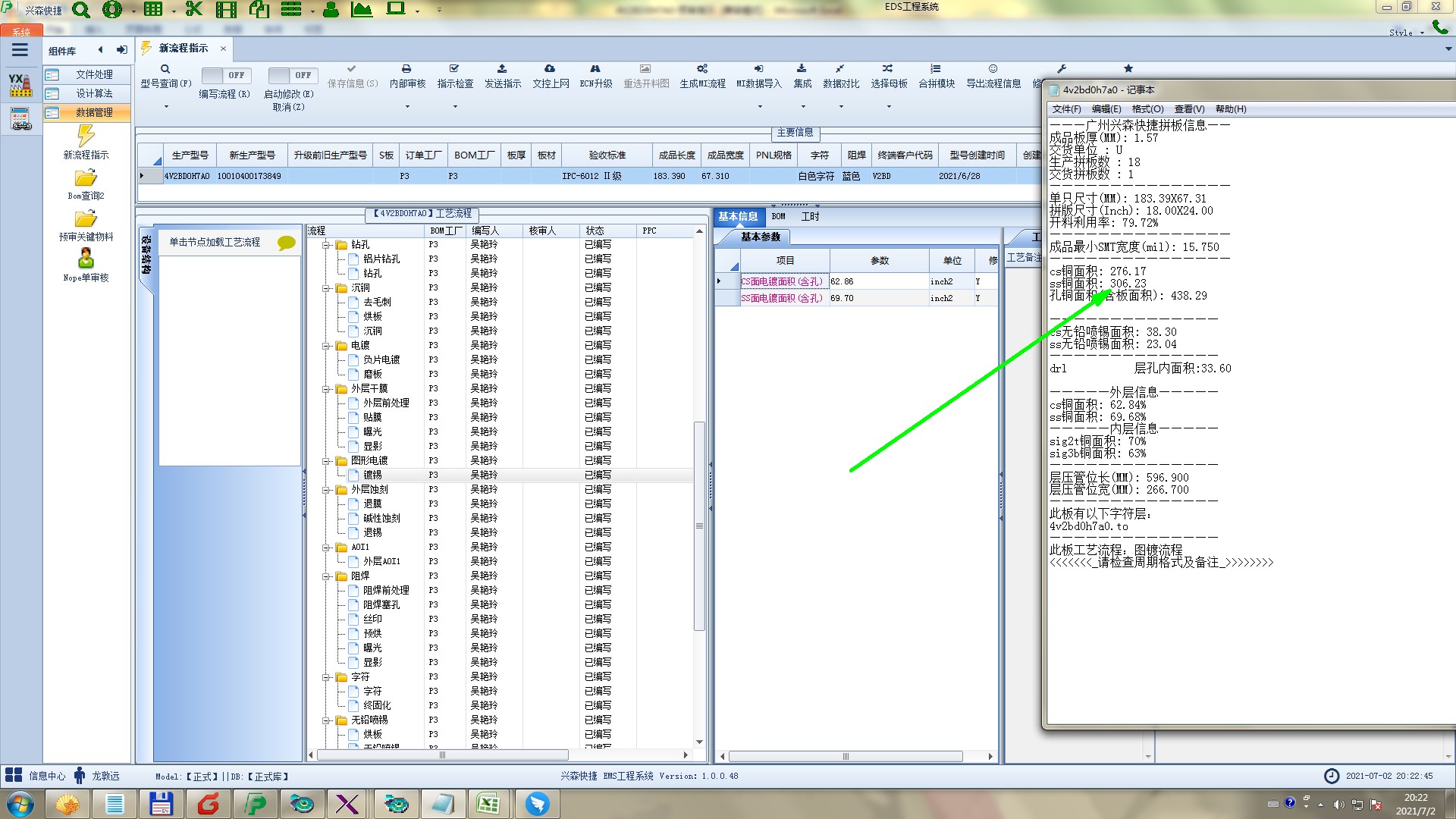Screen dimensions: 1456x819
Task: Open dropdown arrow under 选择母板
Action: [889, 107]
